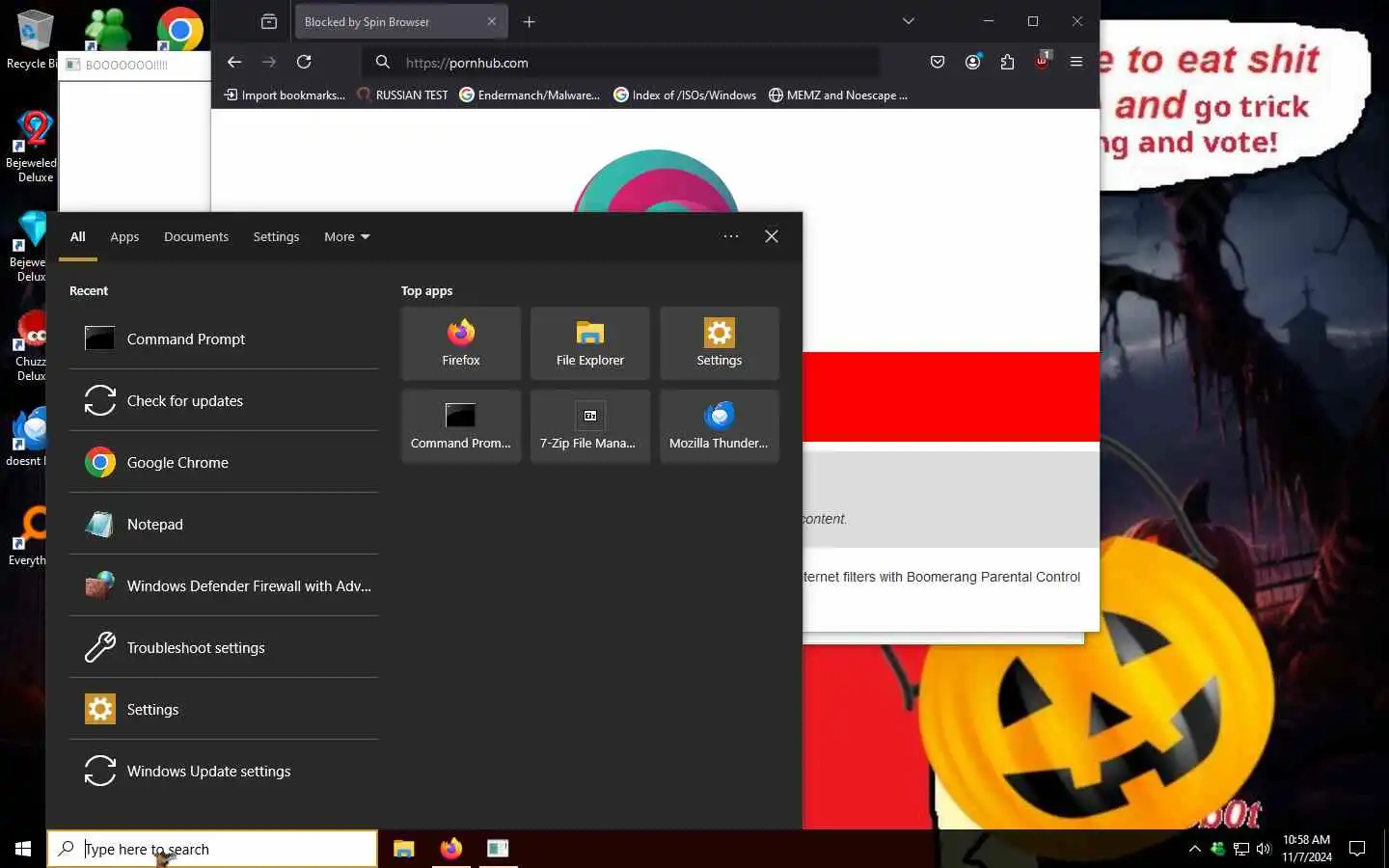Select Google Chrome desktop shortcut
The width and height of the screenshot is (1389, 868).
pos(180,29)
